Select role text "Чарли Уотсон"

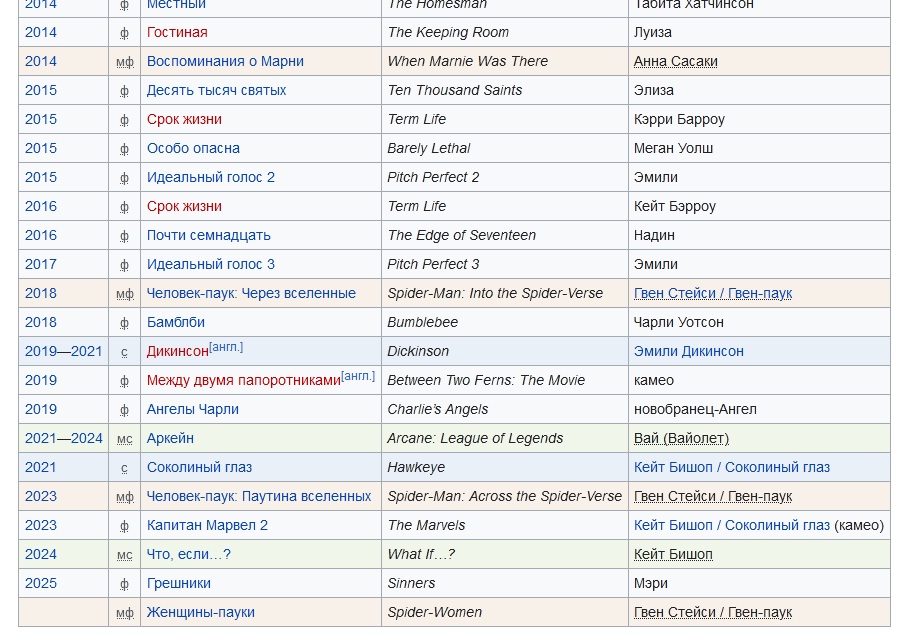click(x=679, y=322)
